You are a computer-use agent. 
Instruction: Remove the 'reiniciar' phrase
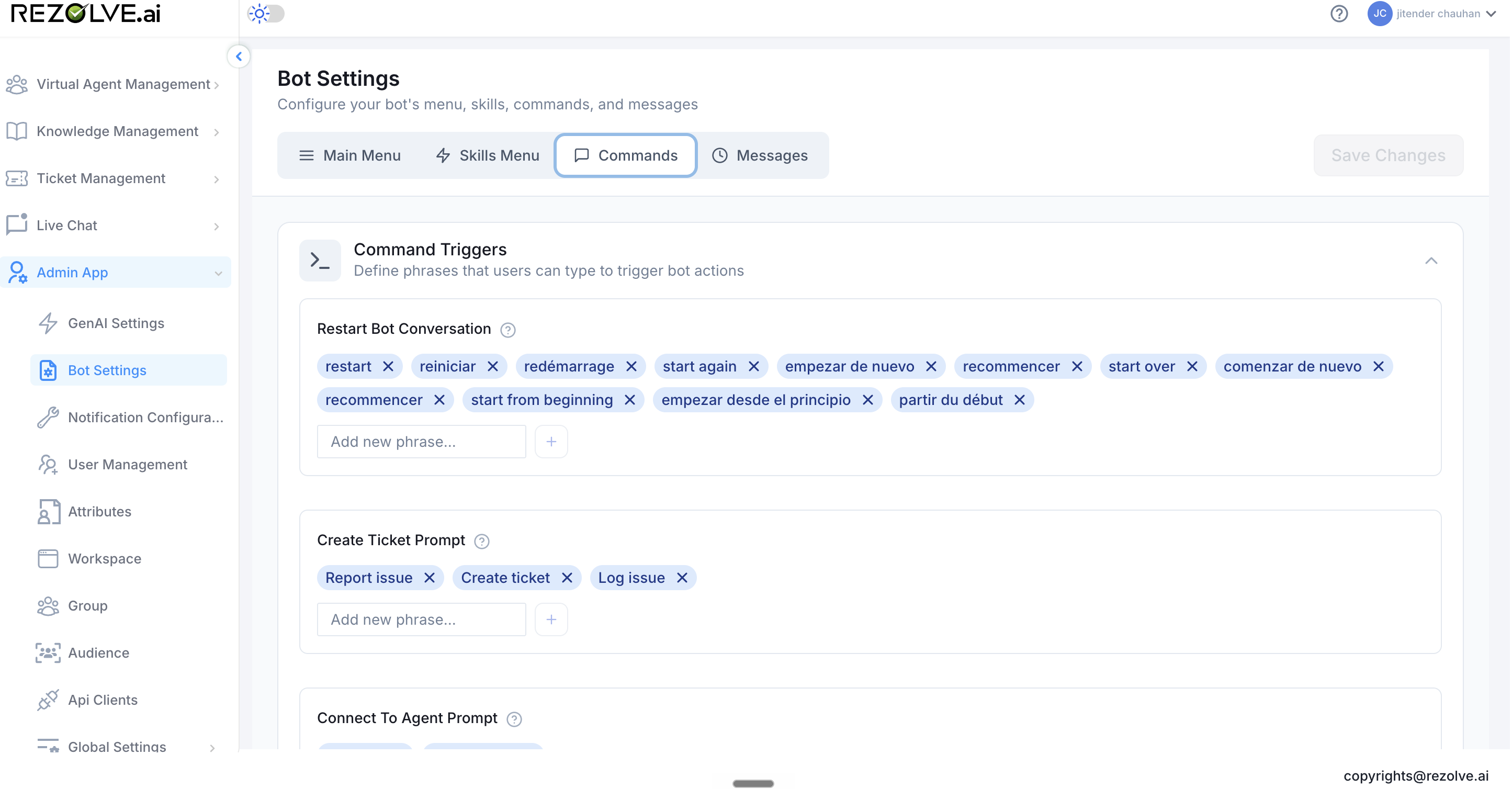click(x=492, y=366)
